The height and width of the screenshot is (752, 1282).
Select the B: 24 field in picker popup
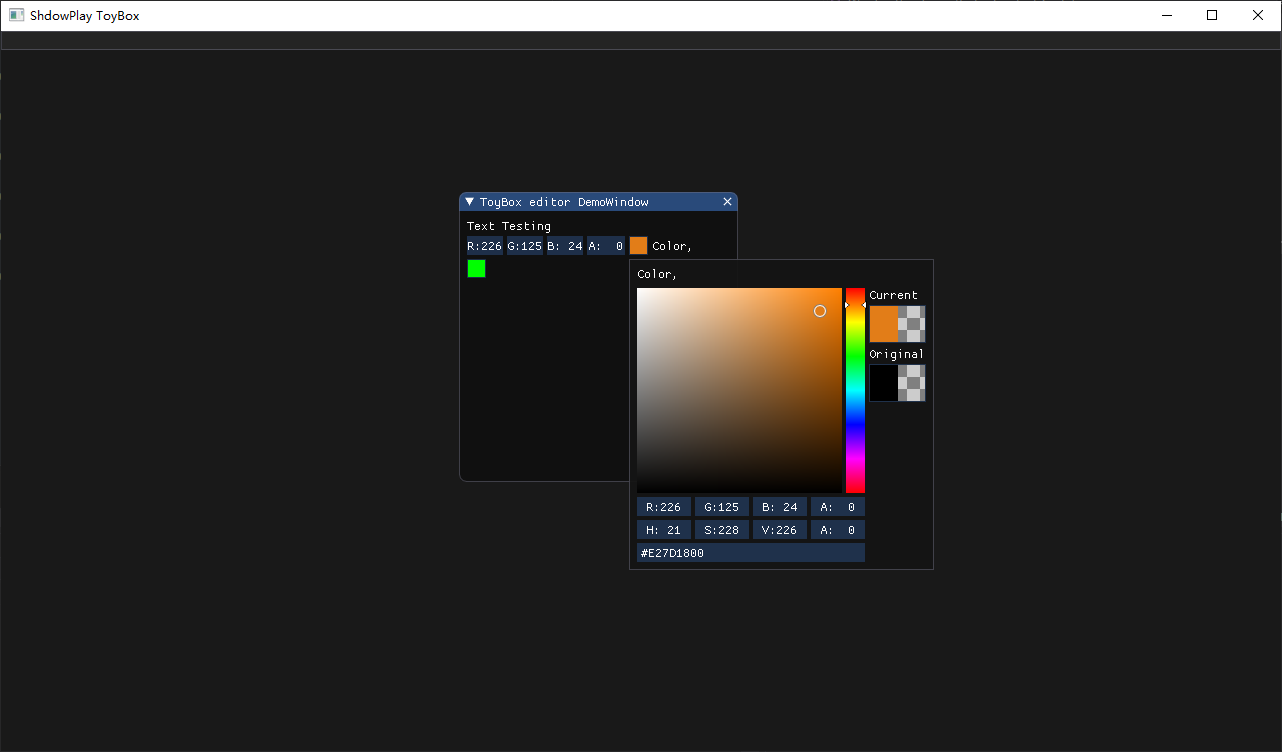[x=780, y=507]
